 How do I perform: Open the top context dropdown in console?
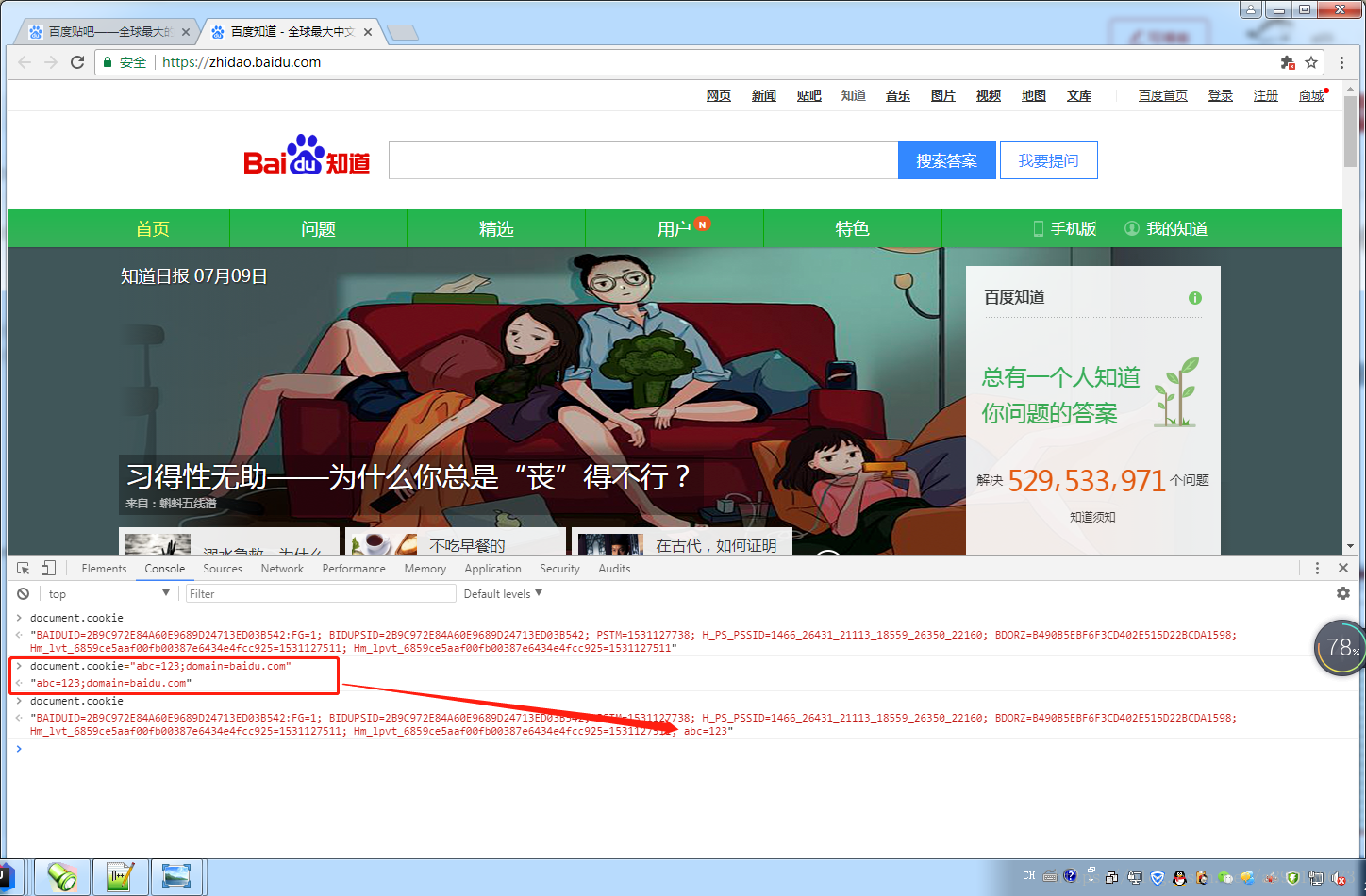(108, 593)
